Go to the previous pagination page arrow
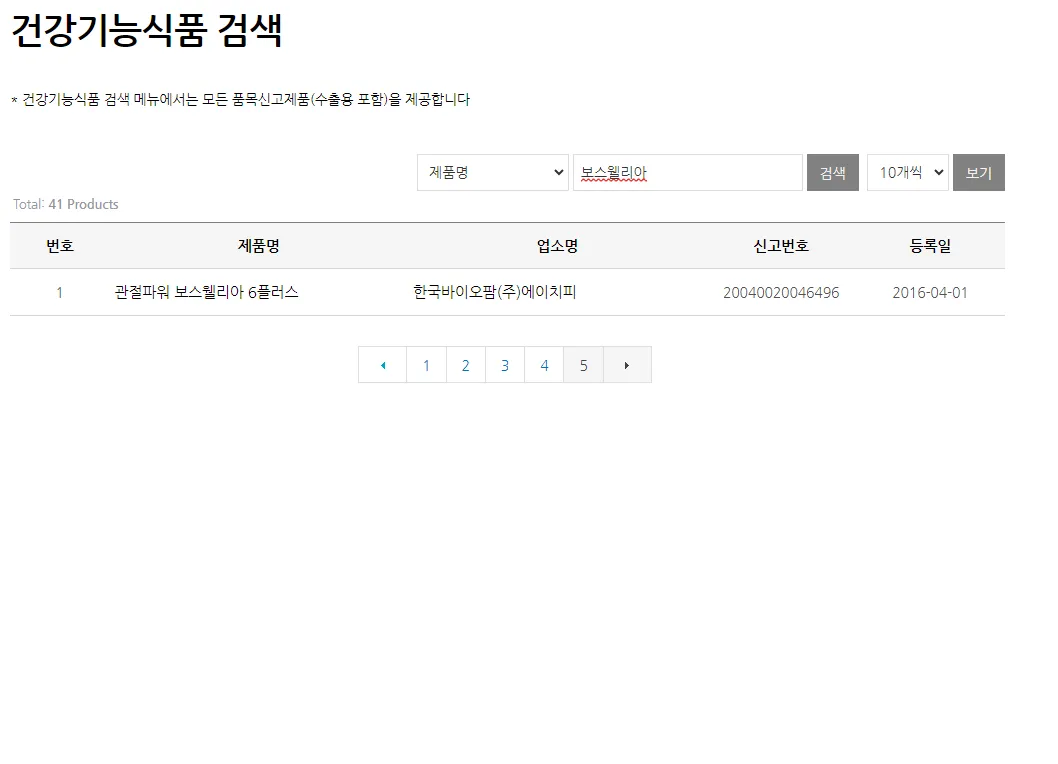This screenshot has height=764, width=1058. pos(382,364)
